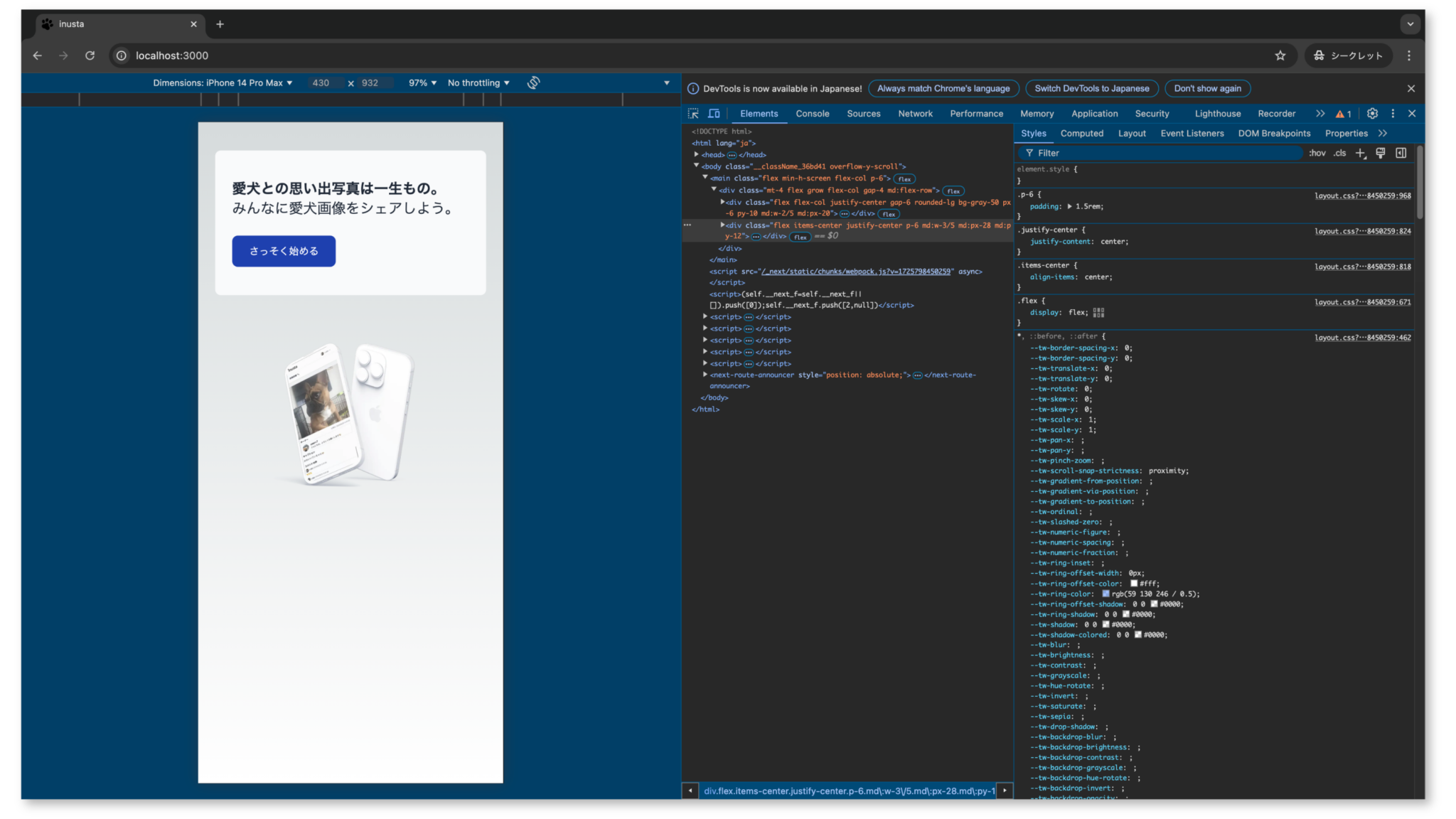Click Switch DevTools to Japanese button
The image size is (1456, 819).
coord(1092,89)
